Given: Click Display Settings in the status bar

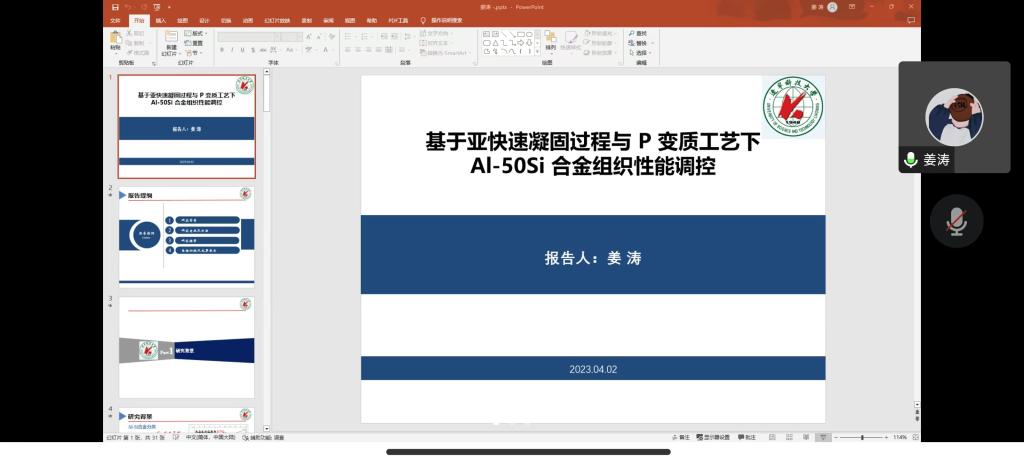Looking at the screenshot, I should point(713,437).
